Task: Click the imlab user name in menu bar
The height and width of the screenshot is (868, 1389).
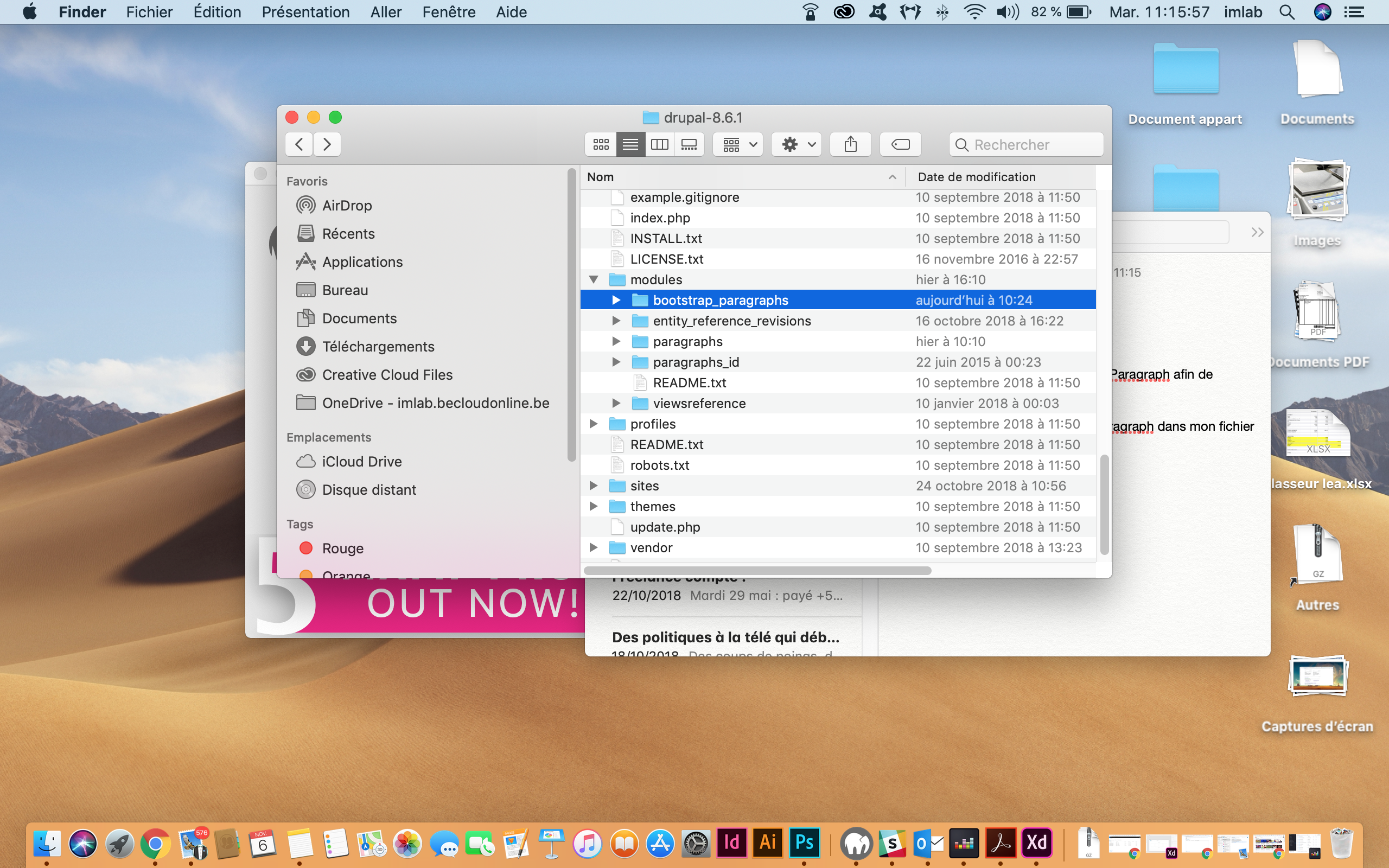Action: [1243, 12]
